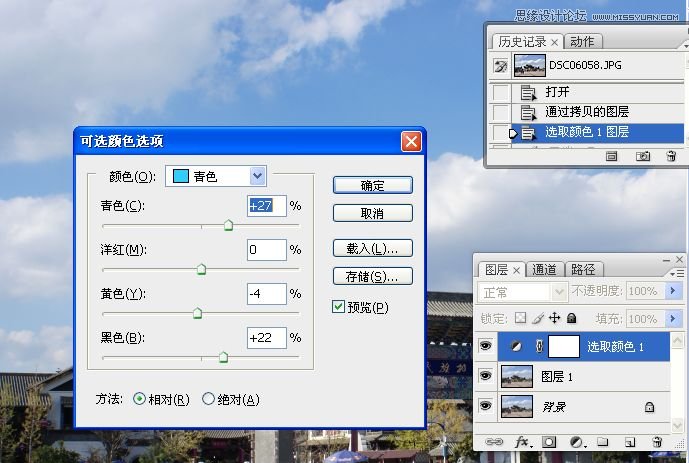Click the 图层 1 layer thumbnail
Viewport: 689px width, 463px height.
pos(517,376)
